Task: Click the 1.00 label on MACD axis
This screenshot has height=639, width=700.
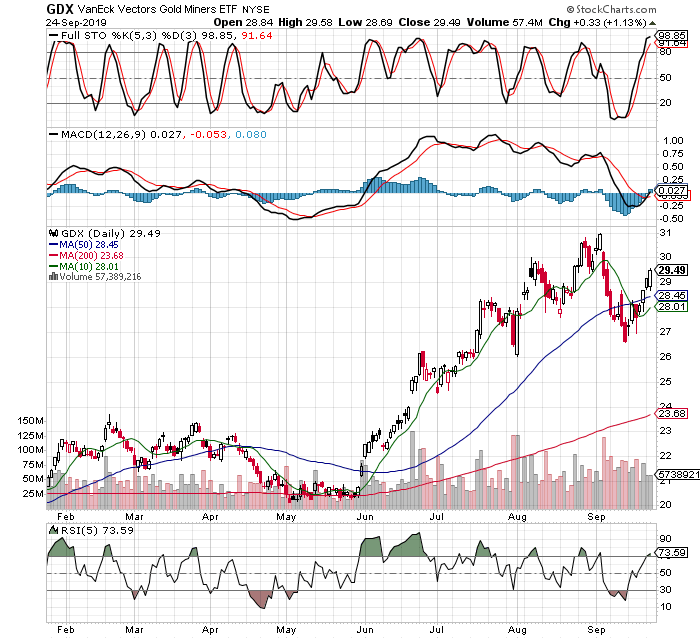Action: (673, 141)
